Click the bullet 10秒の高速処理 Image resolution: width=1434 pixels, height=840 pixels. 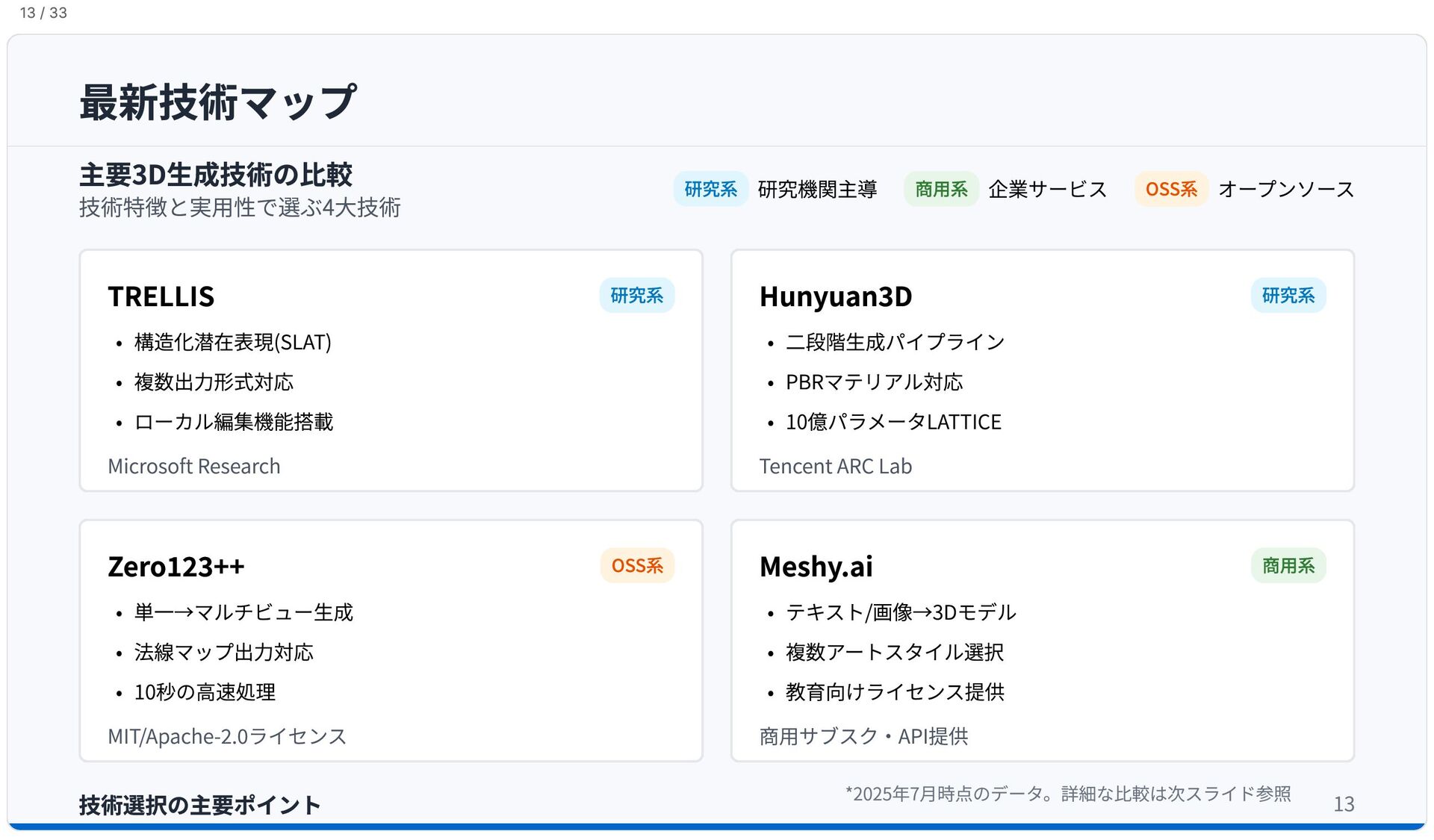[205, 692]
